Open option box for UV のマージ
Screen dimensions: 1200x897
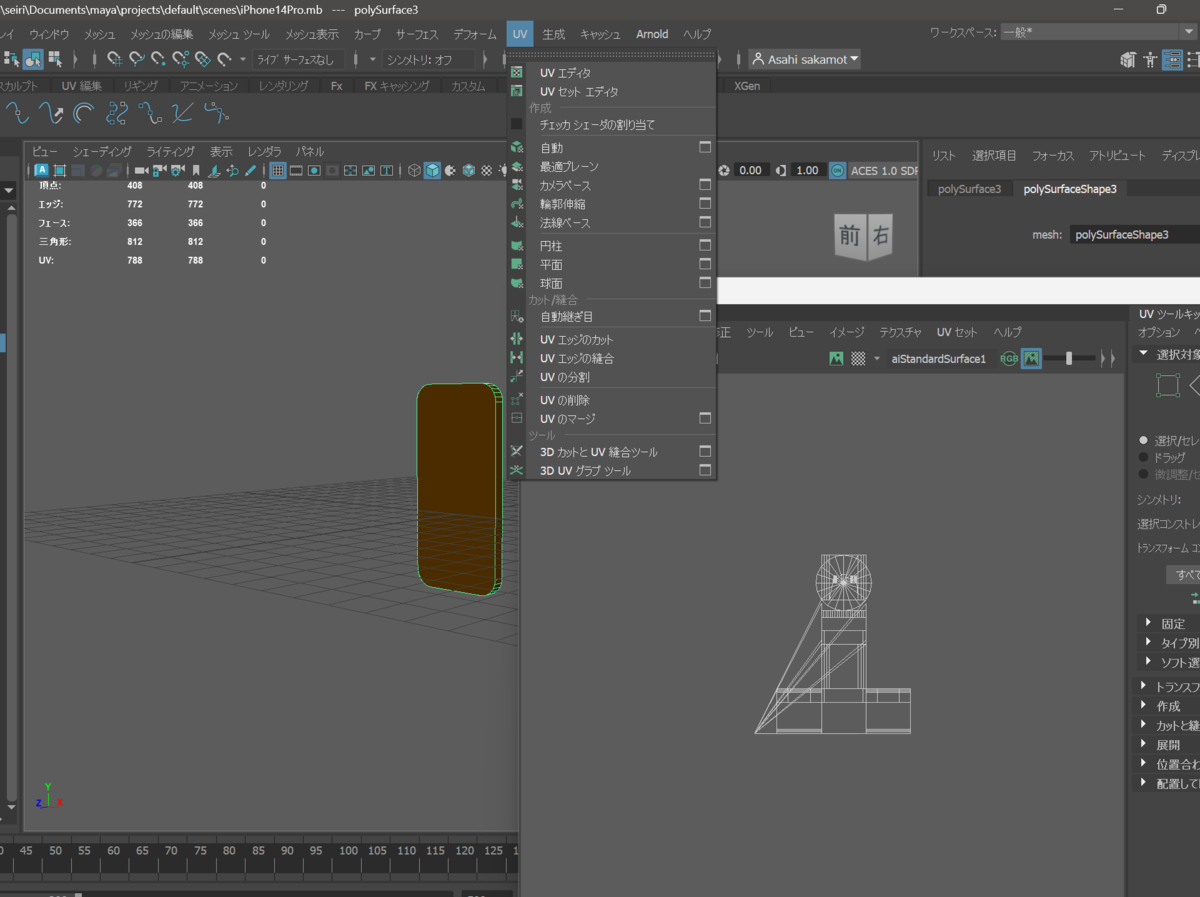click(705, 418)
